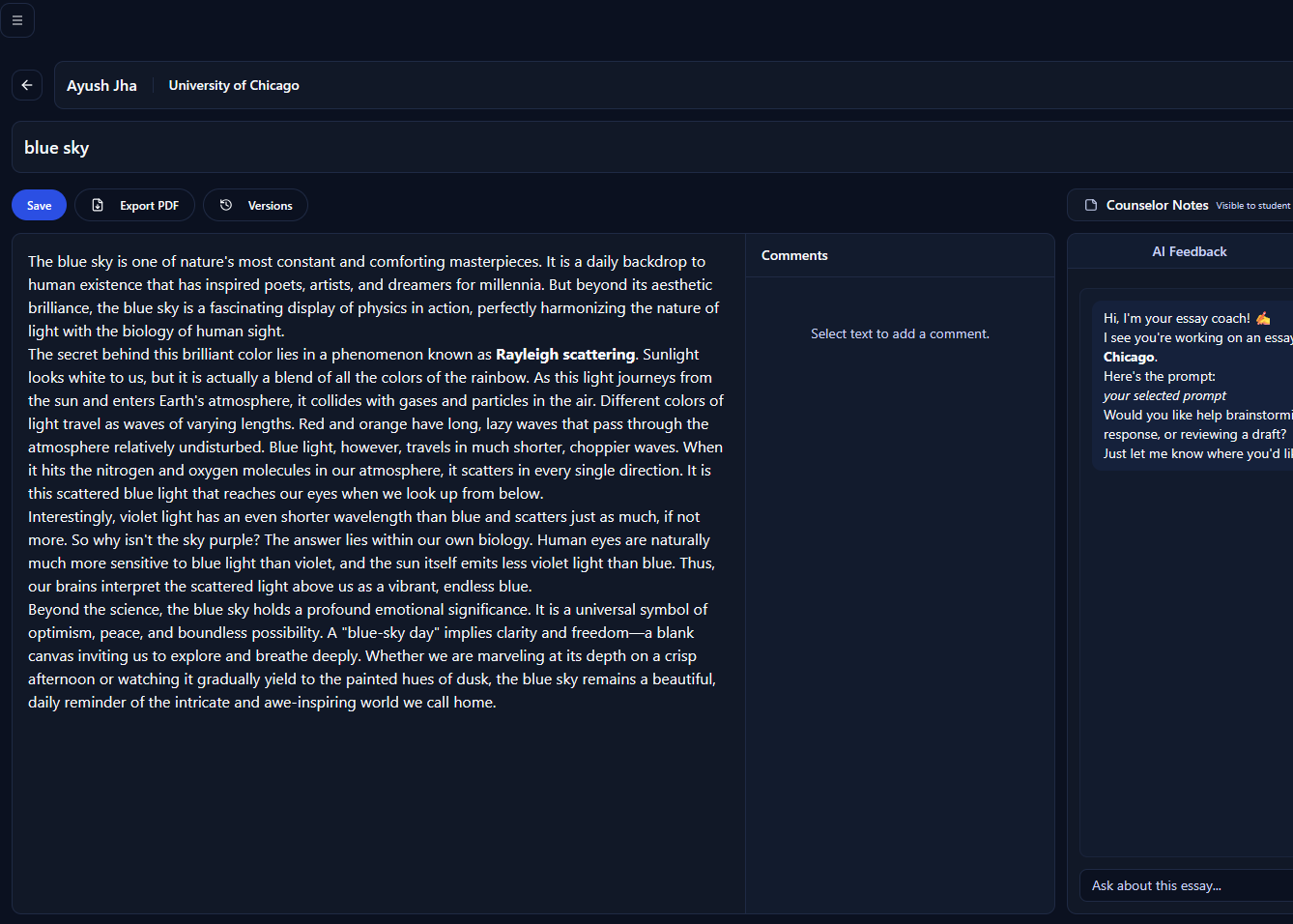Click the essay coach greeting message
Viewport: 1293px width, 924px height.
tap(1193, 386)
